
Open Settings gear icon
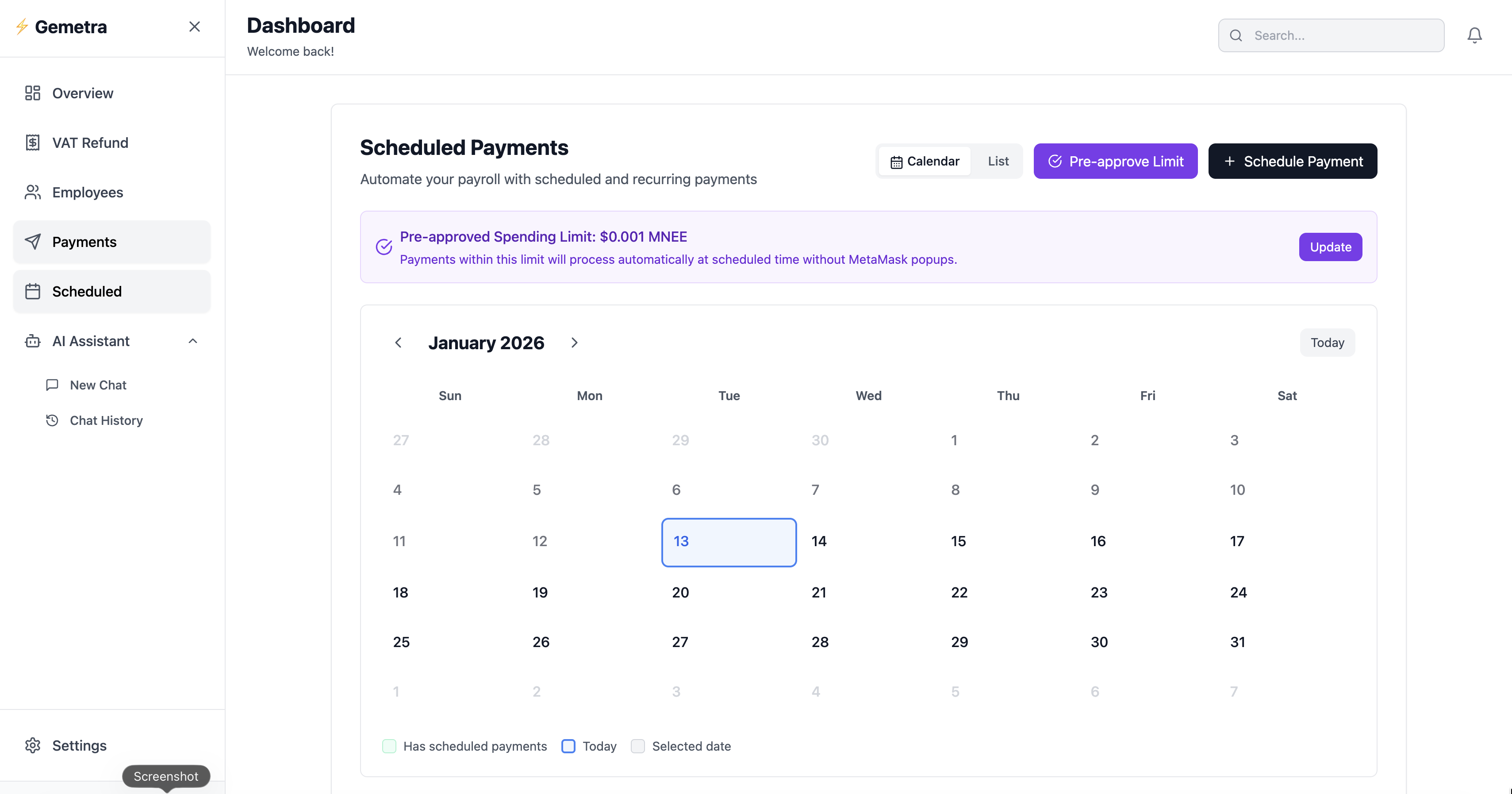(x=33, y=745)
